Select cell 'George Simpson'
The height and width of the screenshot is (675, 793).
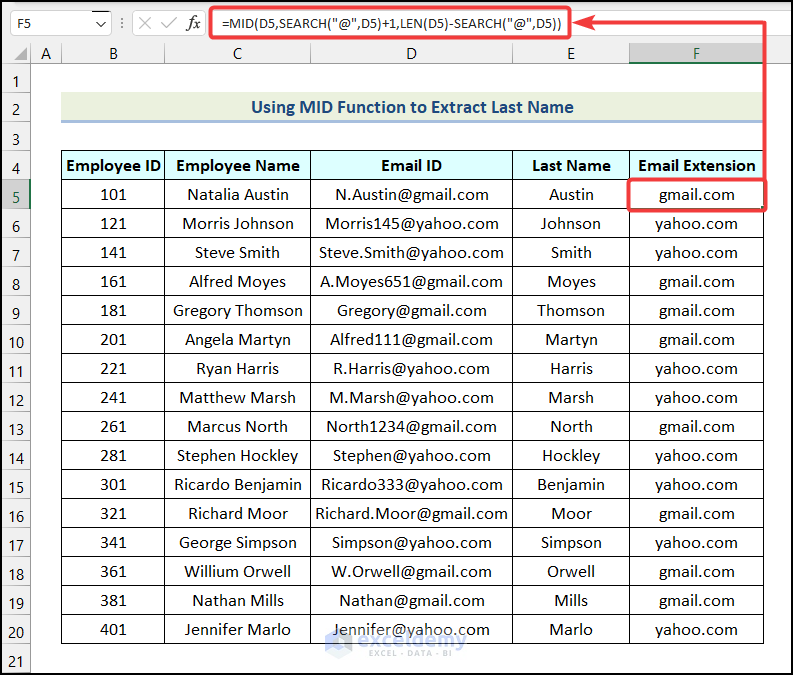coord(237,543)
